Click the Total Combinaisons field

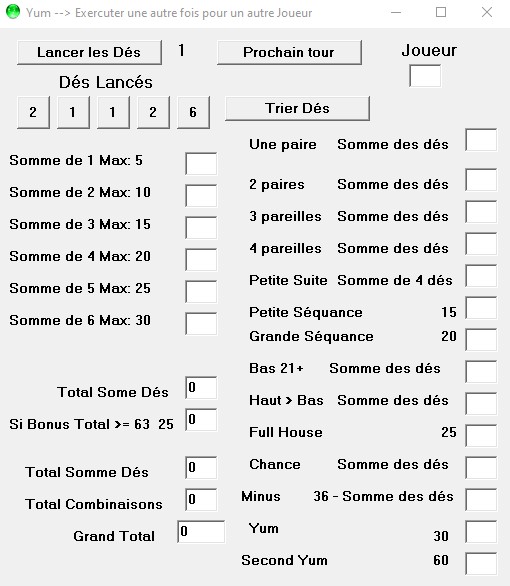pyautogui.click(x=201, y=500)
